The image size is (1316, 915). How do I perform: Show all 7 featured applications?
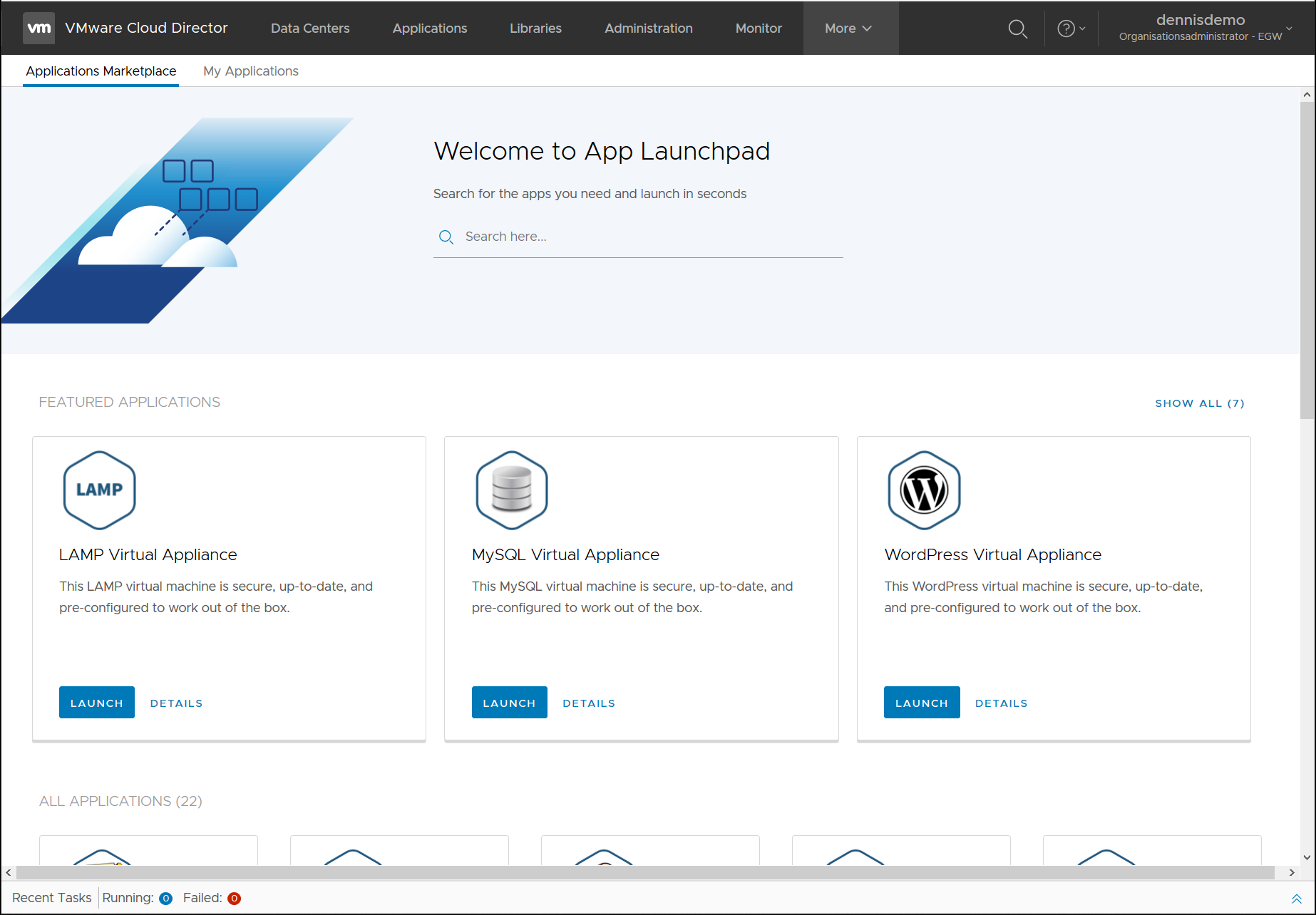[1200, 403]
